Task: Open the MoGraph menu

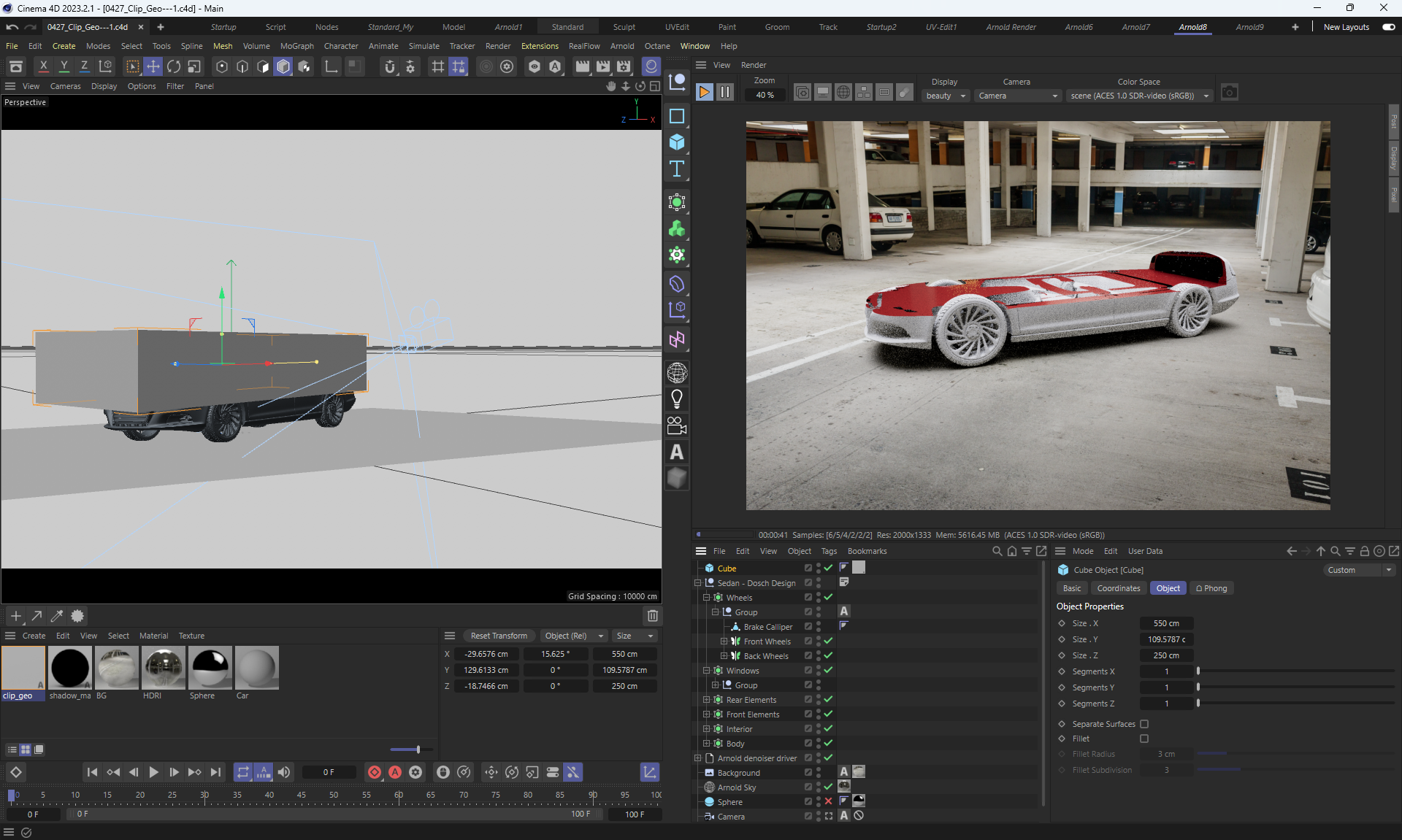Action: 296,46
